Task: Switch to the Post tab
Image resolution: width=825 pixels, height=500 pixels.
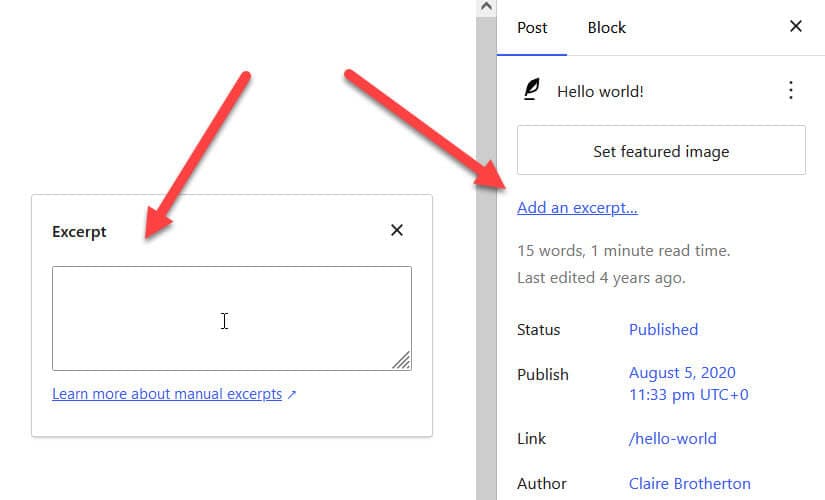Action: tap(532, 28)
